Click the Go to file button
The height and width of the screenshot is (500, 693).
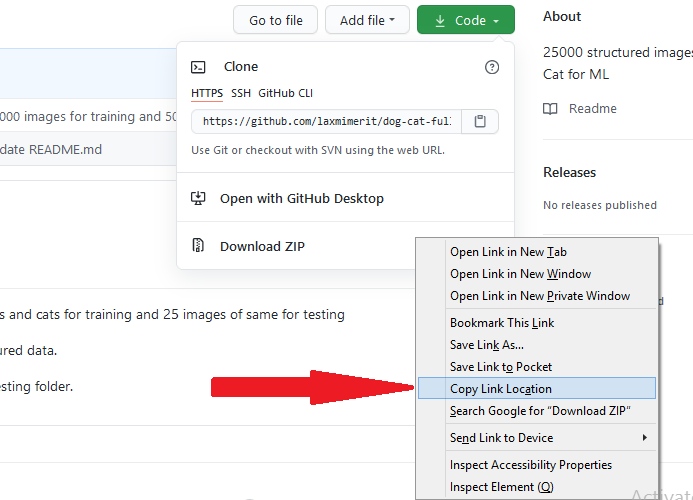click(275, 20)
